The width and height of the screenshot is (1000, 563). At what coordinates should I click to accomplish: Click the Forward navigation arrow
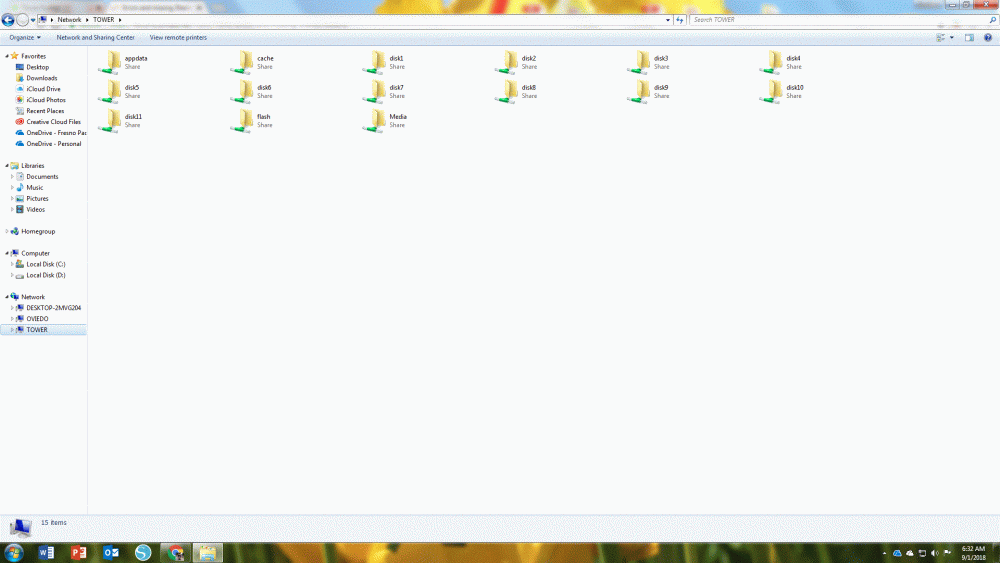[22, 20]
